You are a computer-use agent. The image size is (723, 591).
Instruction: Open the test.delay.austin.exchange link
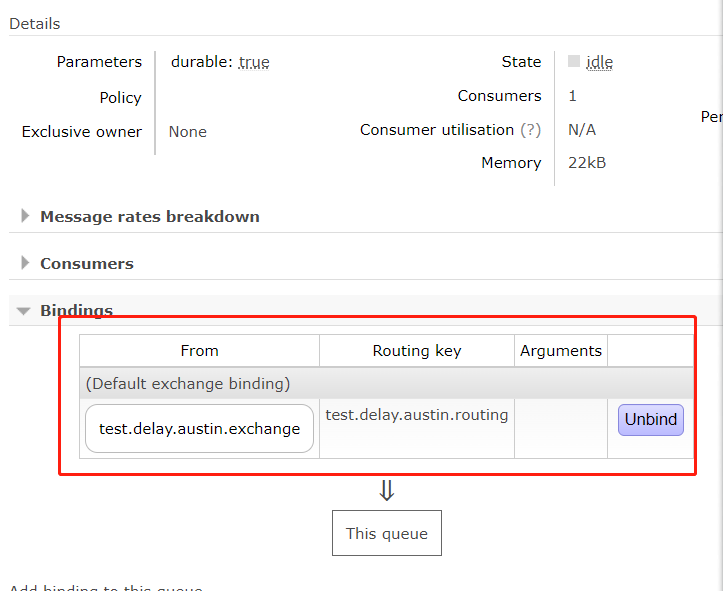point(199,429)
